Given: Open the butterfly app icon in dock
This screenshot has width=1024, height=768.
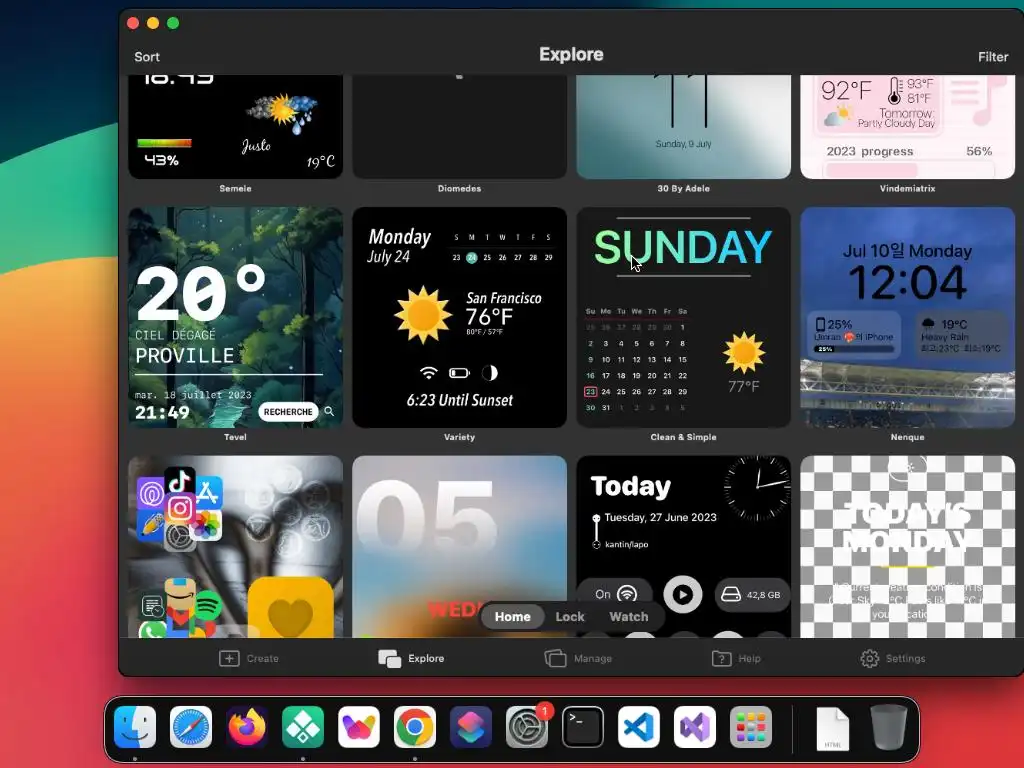Looking at the screenshot, I should (359, 727).
